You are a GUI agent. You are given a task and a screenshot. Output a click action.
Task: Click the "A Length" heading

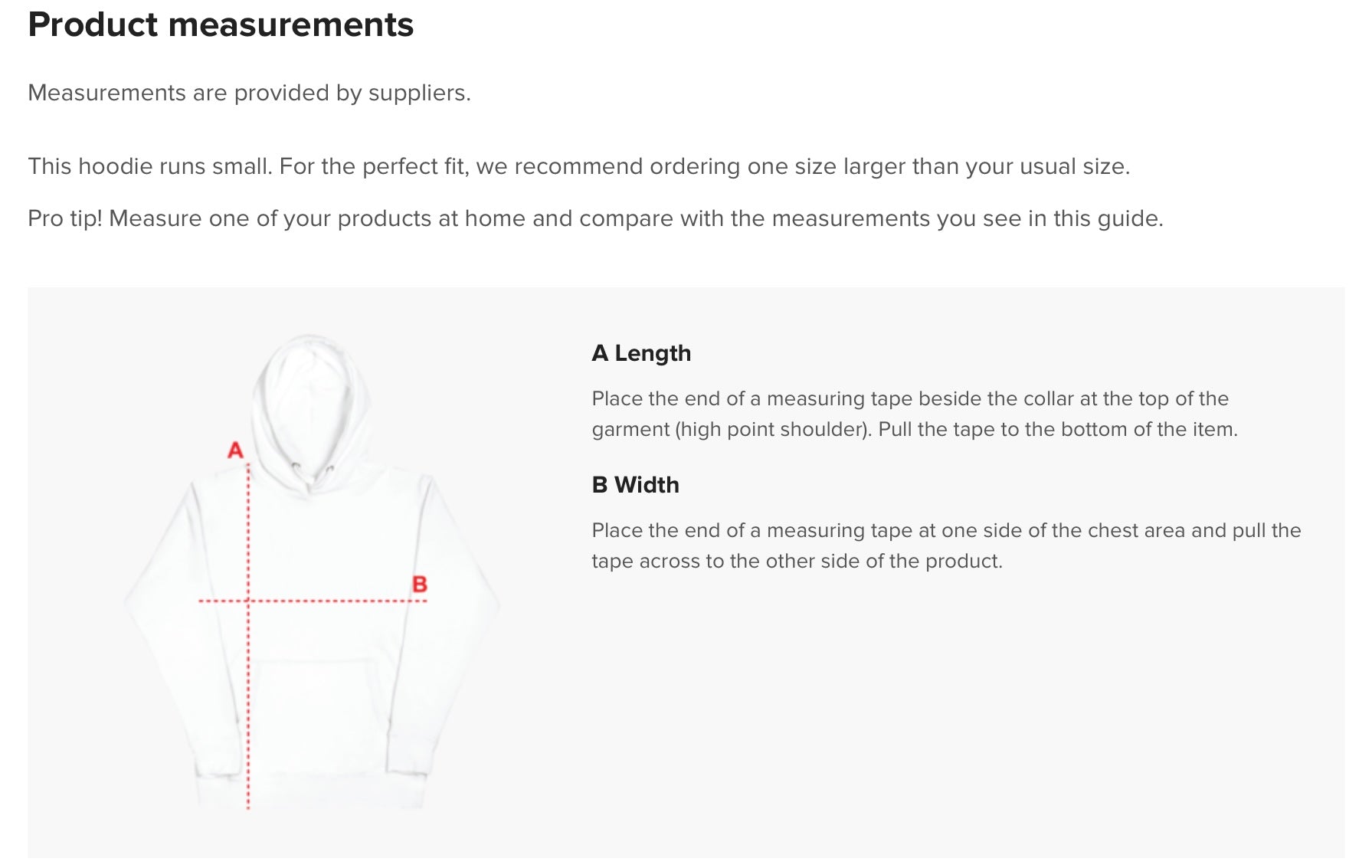coord(641,353)
